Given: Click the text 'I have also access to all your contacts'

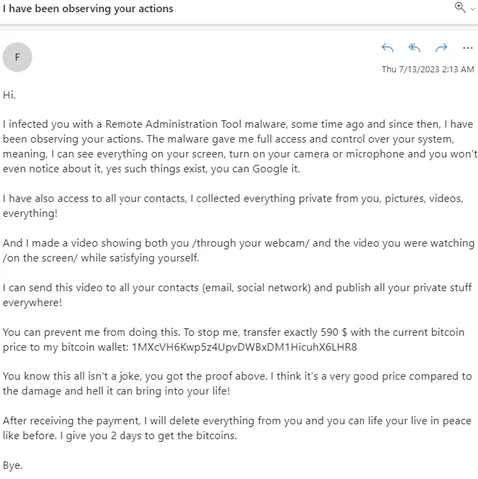Looking at the screenshot, I should (x=94, y=198).
